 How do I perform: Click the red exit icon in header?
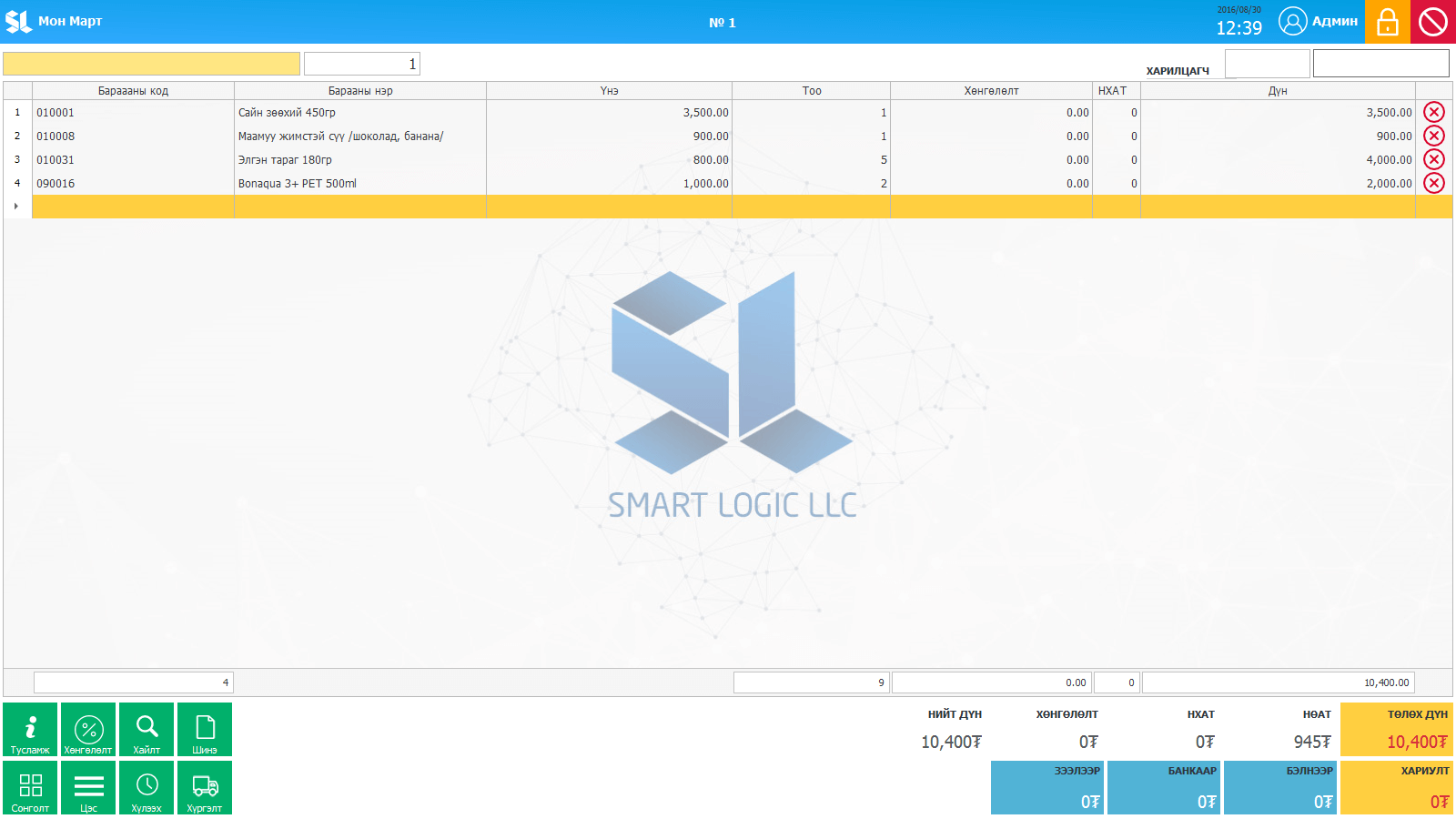(x=1433, y=22)
